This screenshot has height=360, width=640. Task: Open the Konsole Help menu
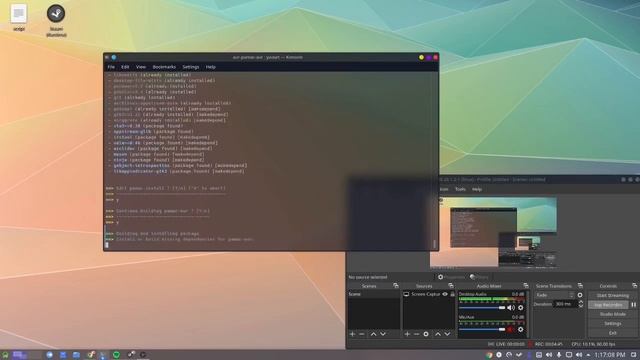[x=211, y=67]
